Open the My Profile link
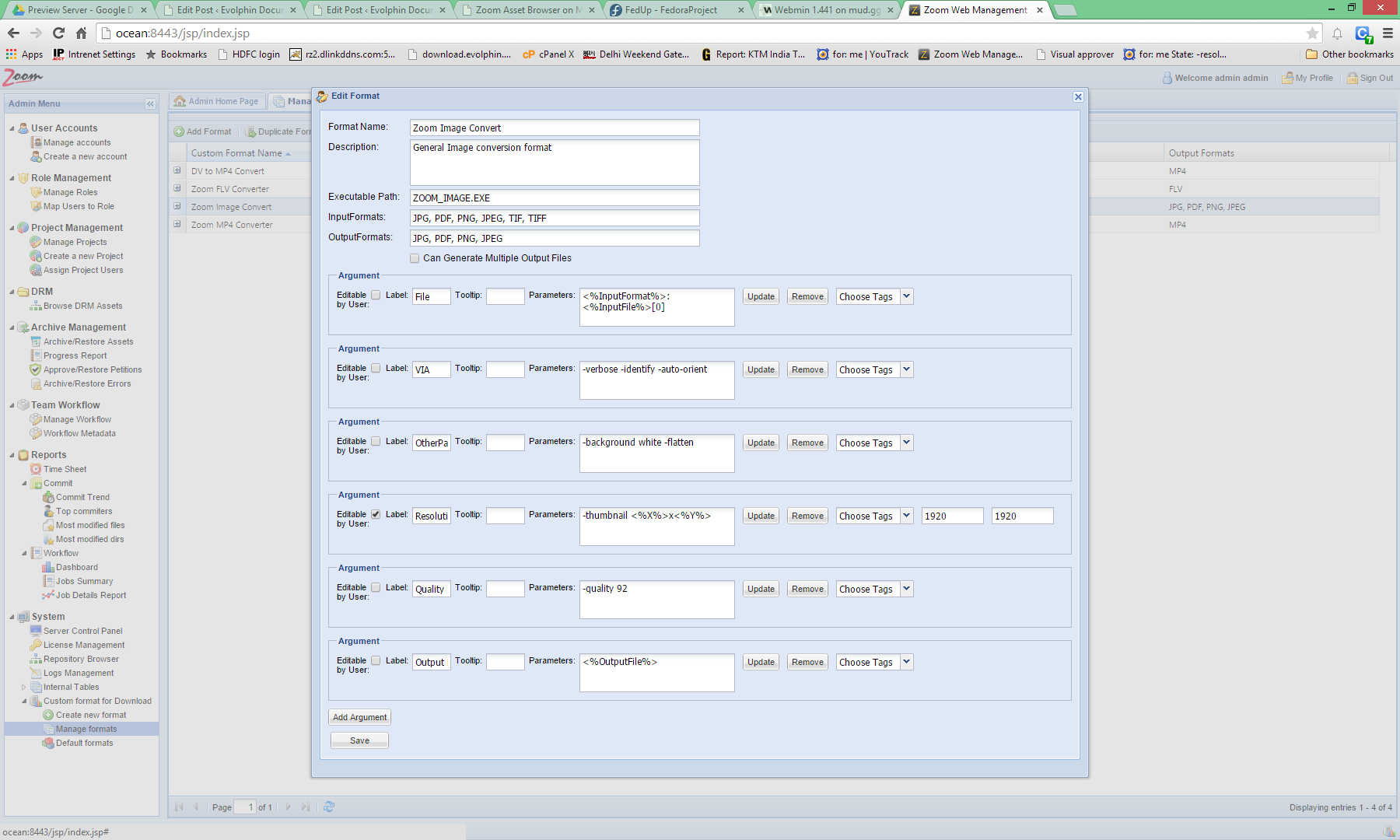This screenshot has width=1400, height=840. point(1307,78)
